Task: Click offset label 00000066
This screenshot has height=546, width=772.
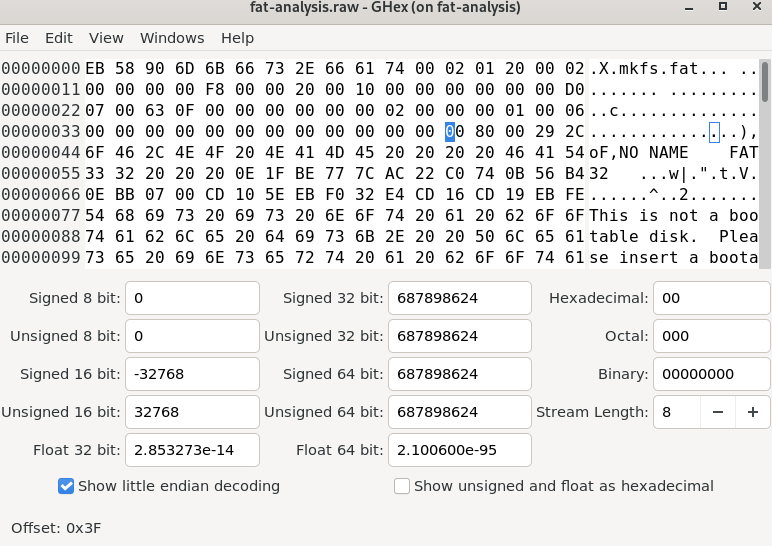Action: click(41, 194)
